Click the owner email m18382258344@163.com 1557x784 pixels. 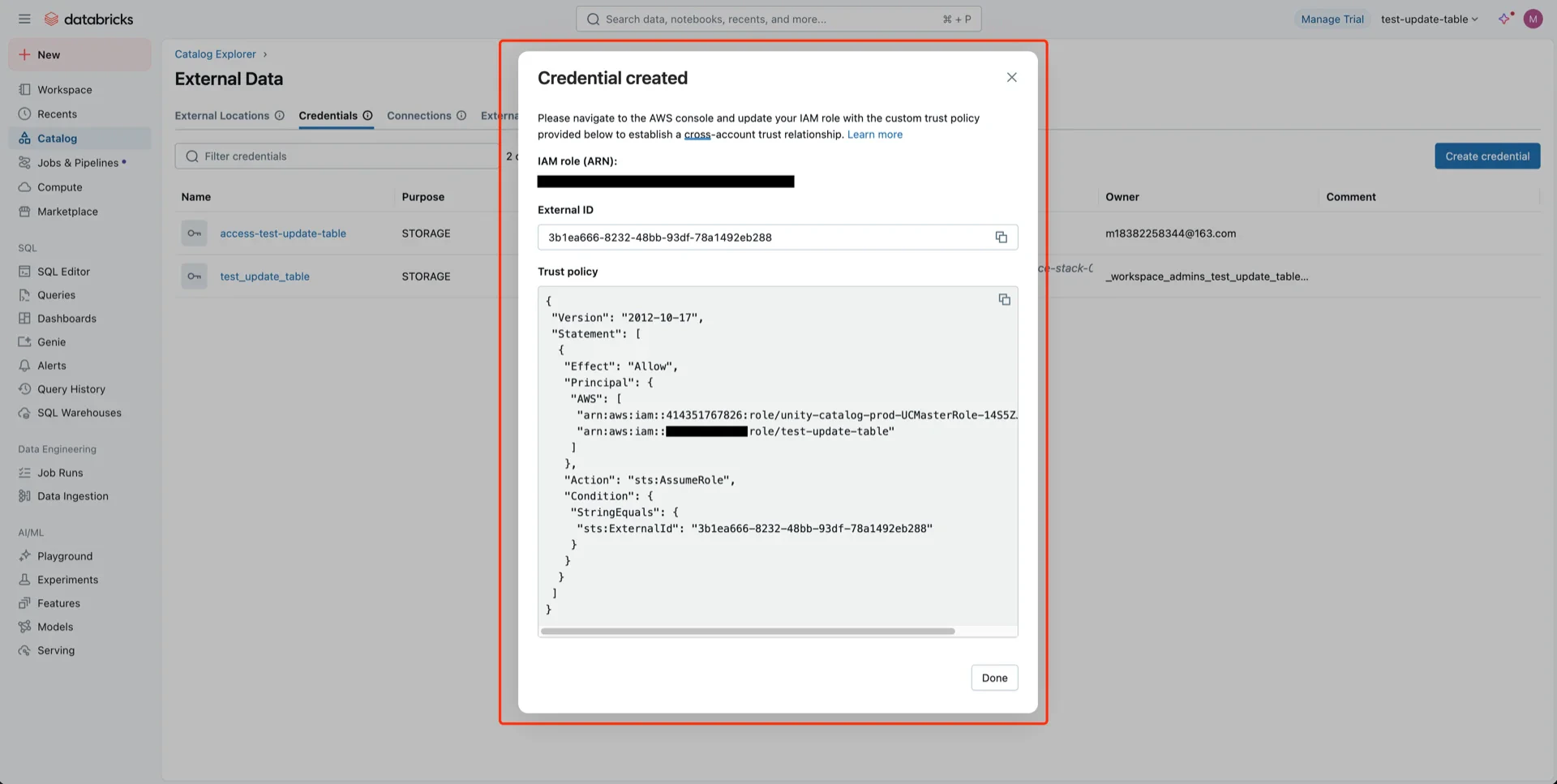tap(1171, 233)
